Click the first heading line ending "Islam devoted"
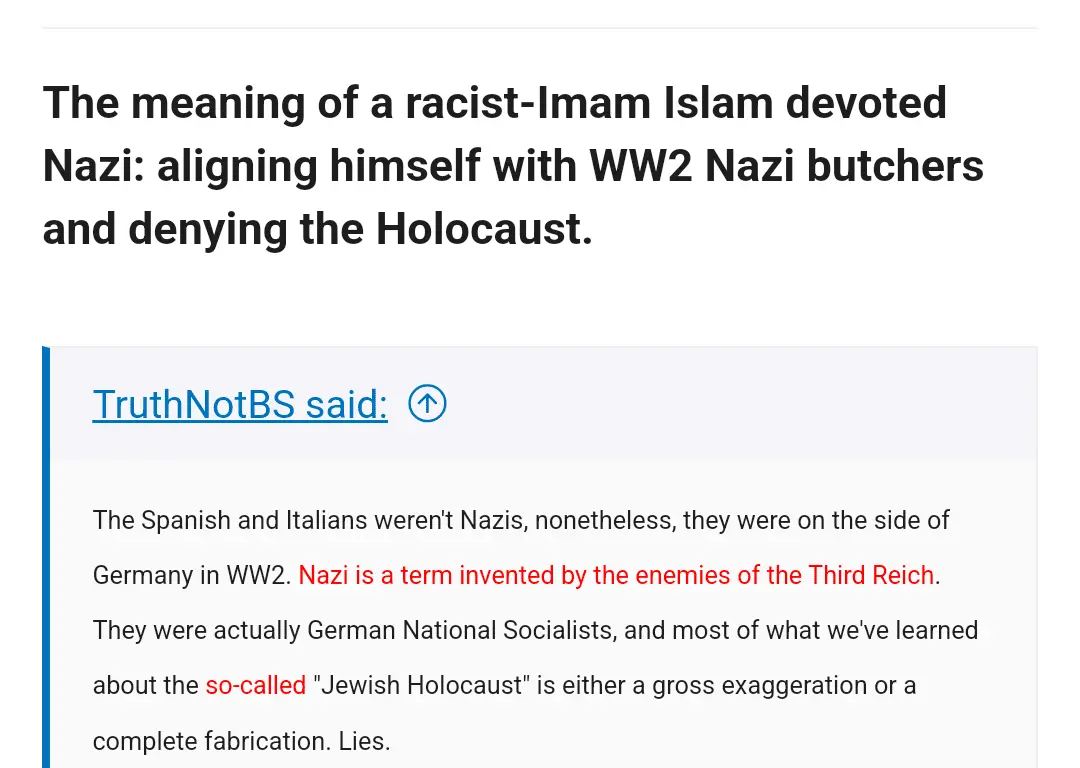 pos(494,103)
